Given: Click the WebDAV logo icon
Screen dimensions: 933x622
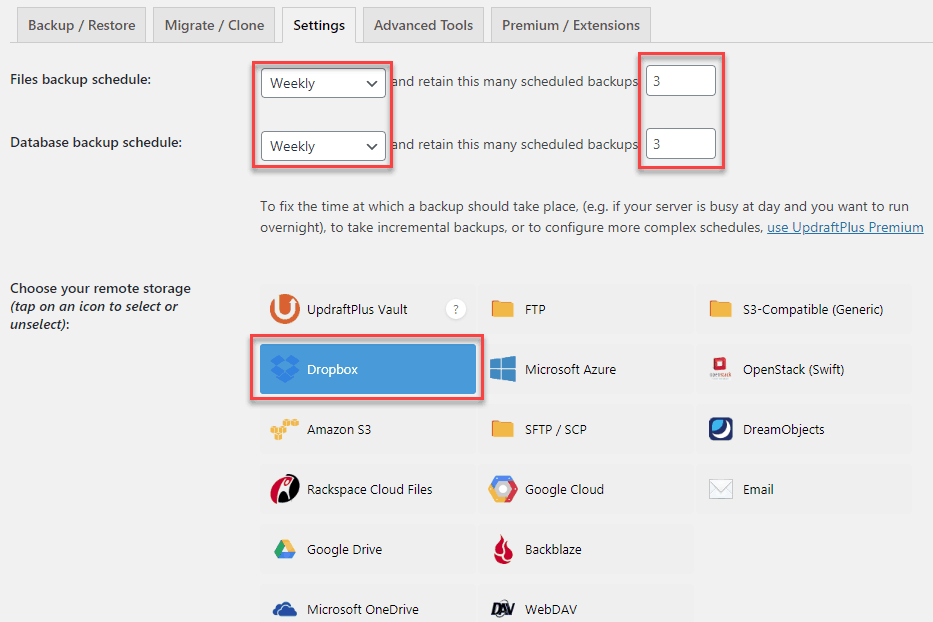Looking at the screenshot, I should (x=503, y=608).
